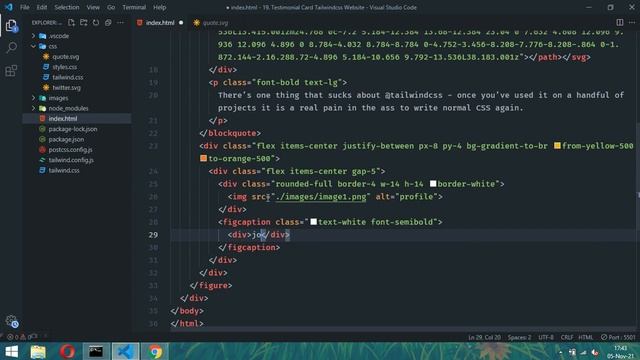The image size is (640, 360).
Task: Open root tailwind.css below tailwind.config.js
Action: click(x=64, y=170)
